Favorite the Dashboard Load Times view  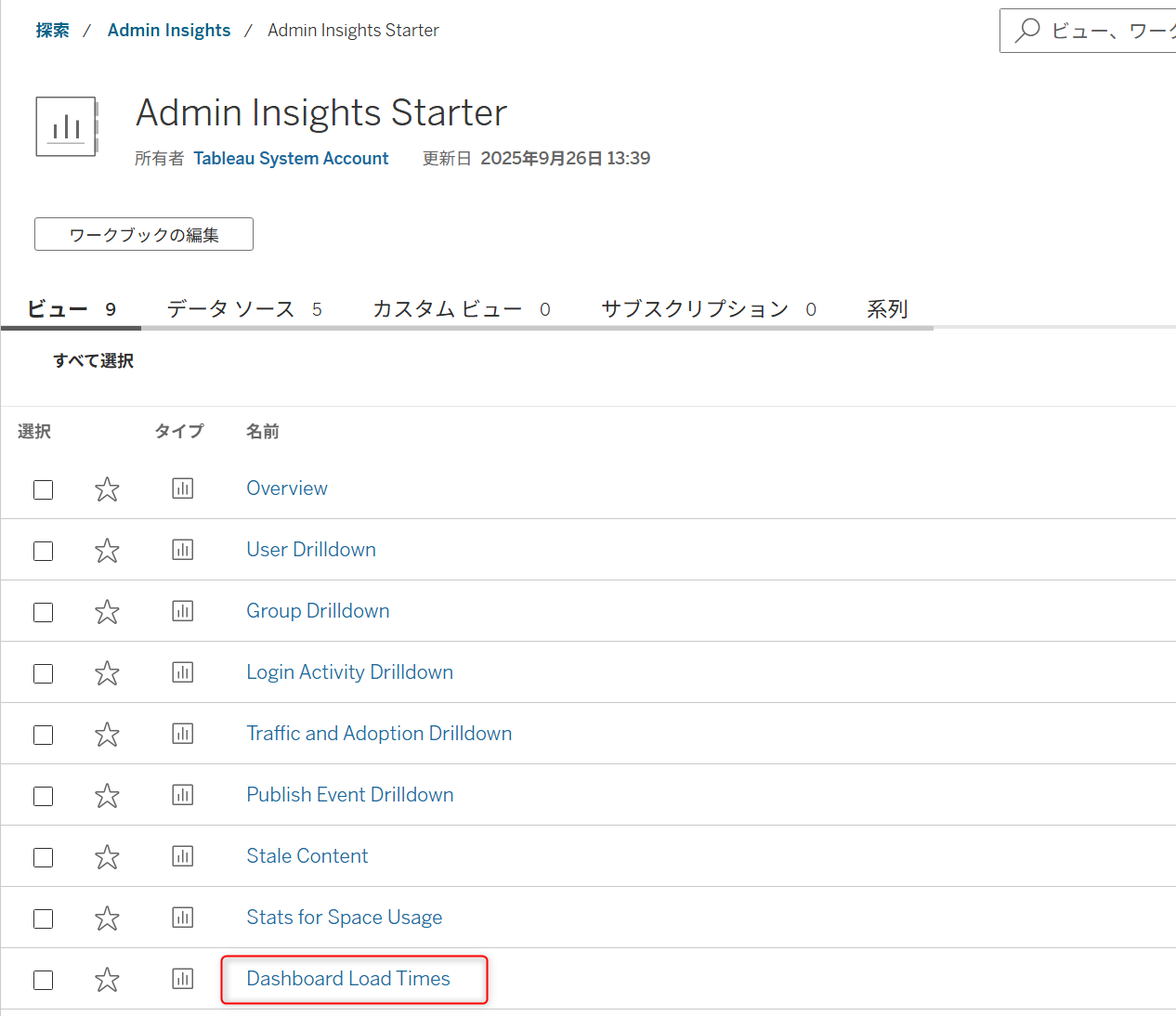click(107, 979)
